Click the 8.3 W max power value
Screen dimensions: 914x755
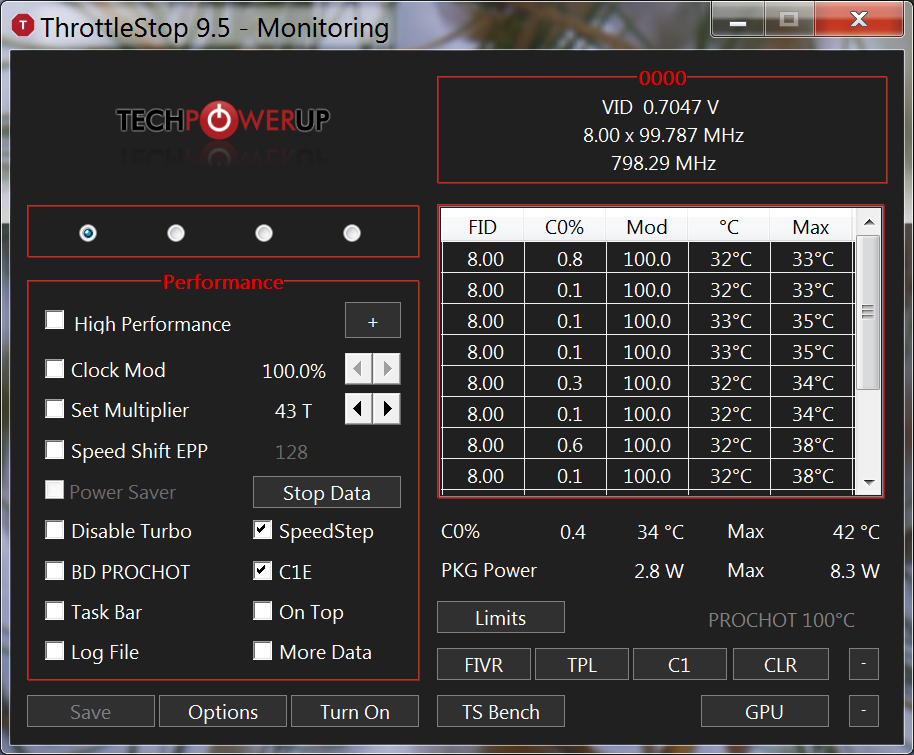pyautogui.click(x=855, y=571)
